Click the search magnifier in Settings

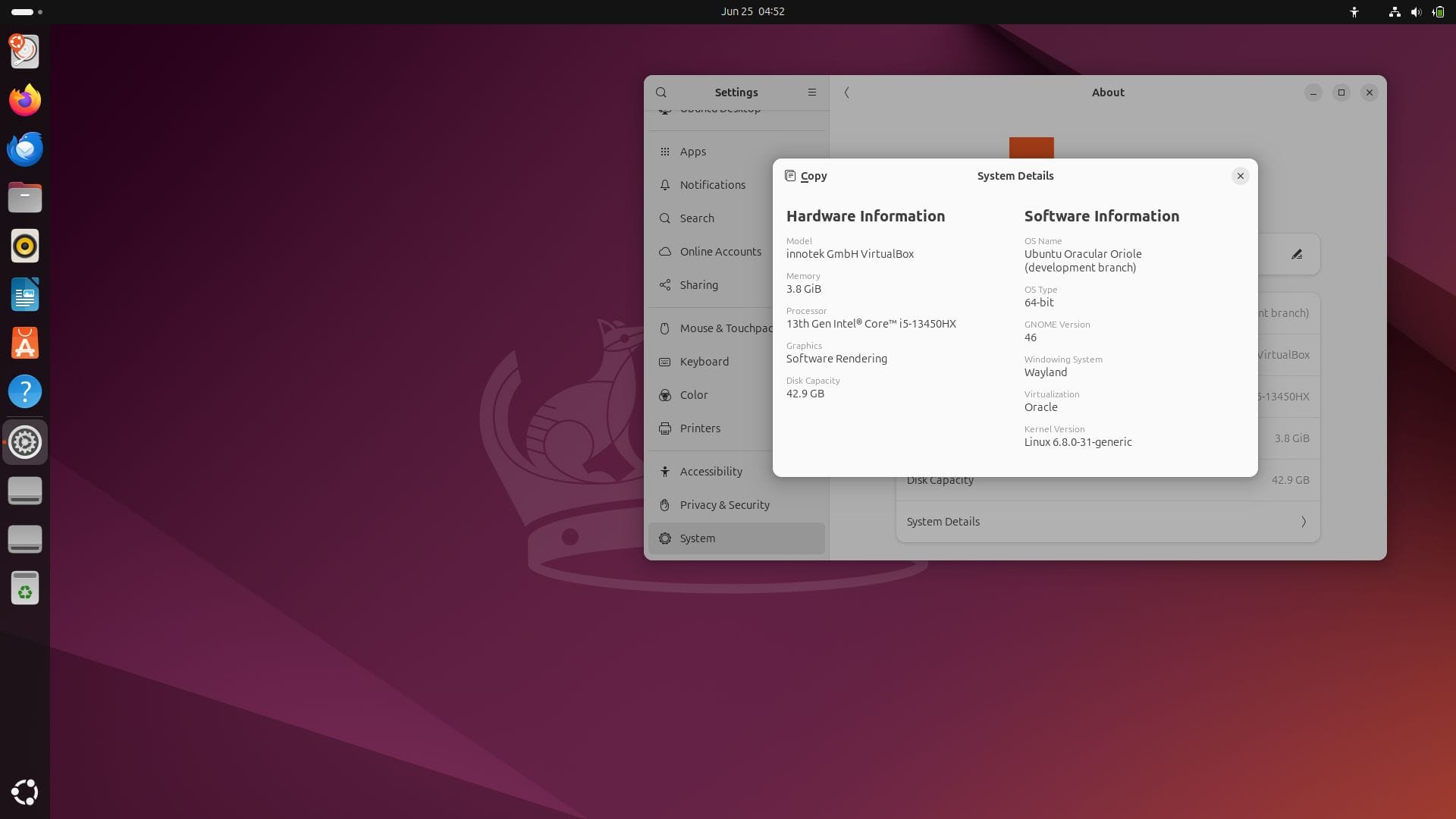[x=661, y=92]
